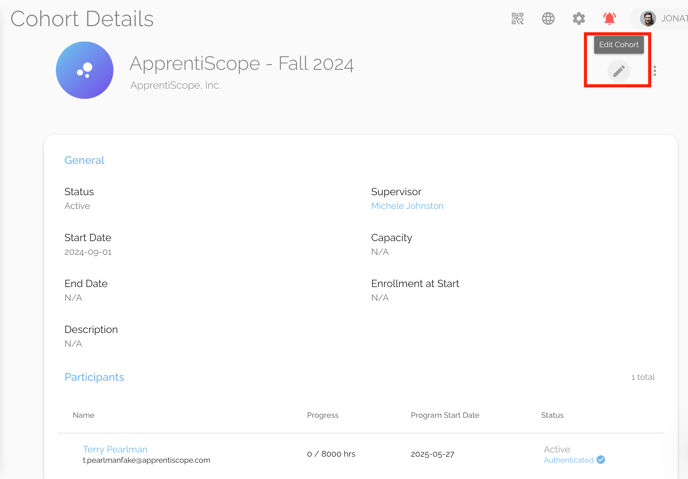
Task: Click the Edit Cohort pencil icon
Action: point(619,71)
